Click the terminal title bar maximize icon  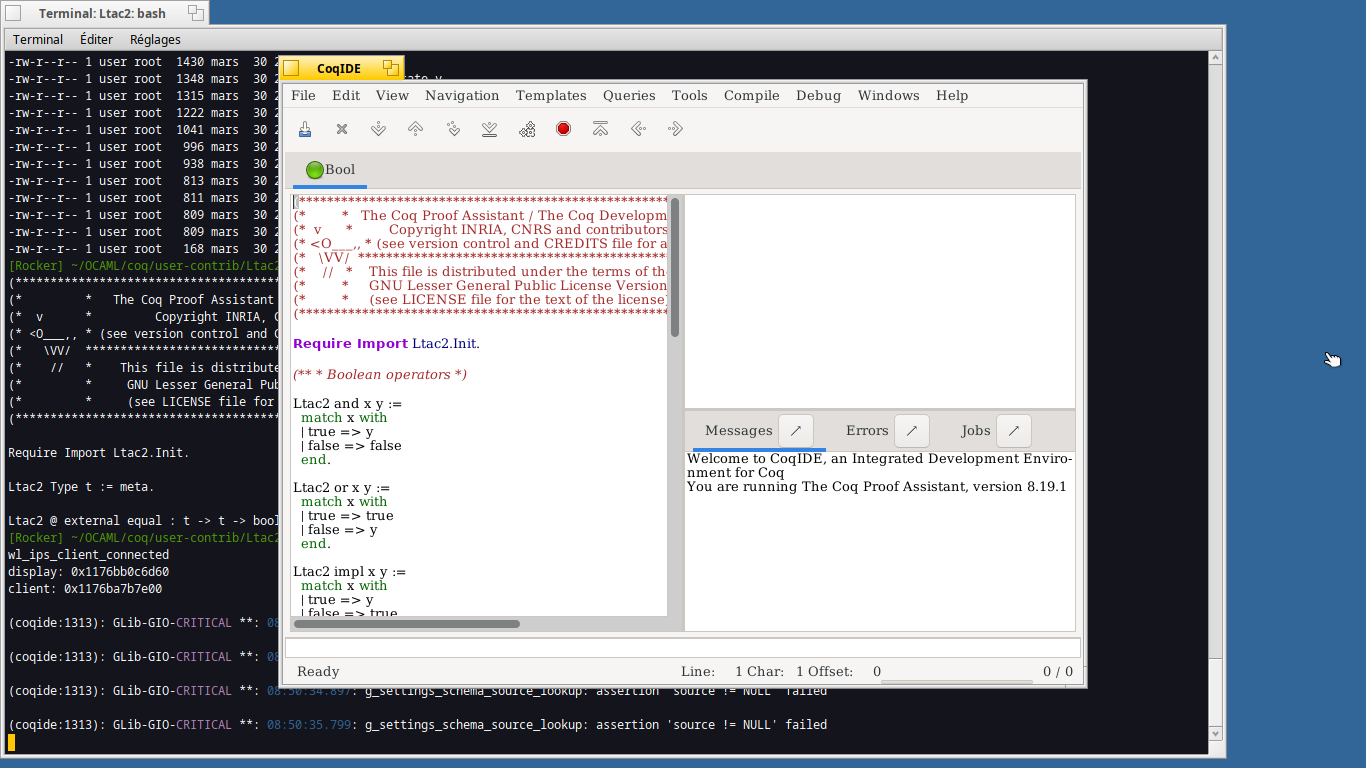pos(196,13)
